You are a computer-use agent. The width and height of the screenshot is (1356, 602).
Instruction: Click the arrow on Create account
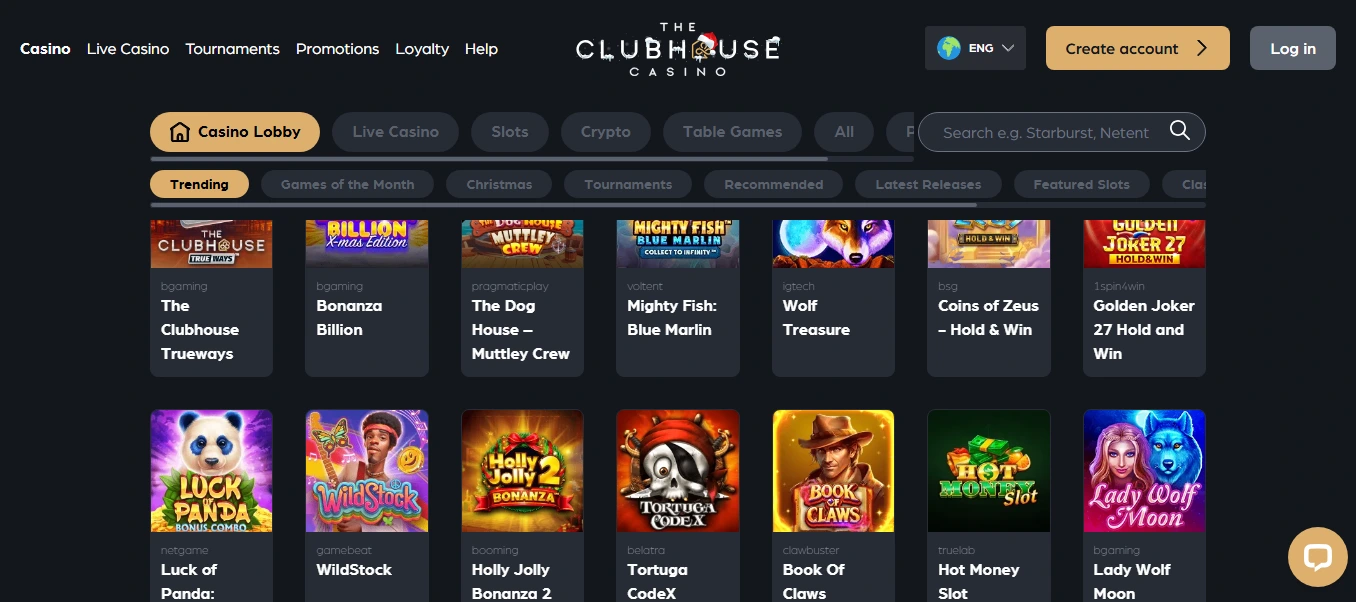click(1202, 48)
